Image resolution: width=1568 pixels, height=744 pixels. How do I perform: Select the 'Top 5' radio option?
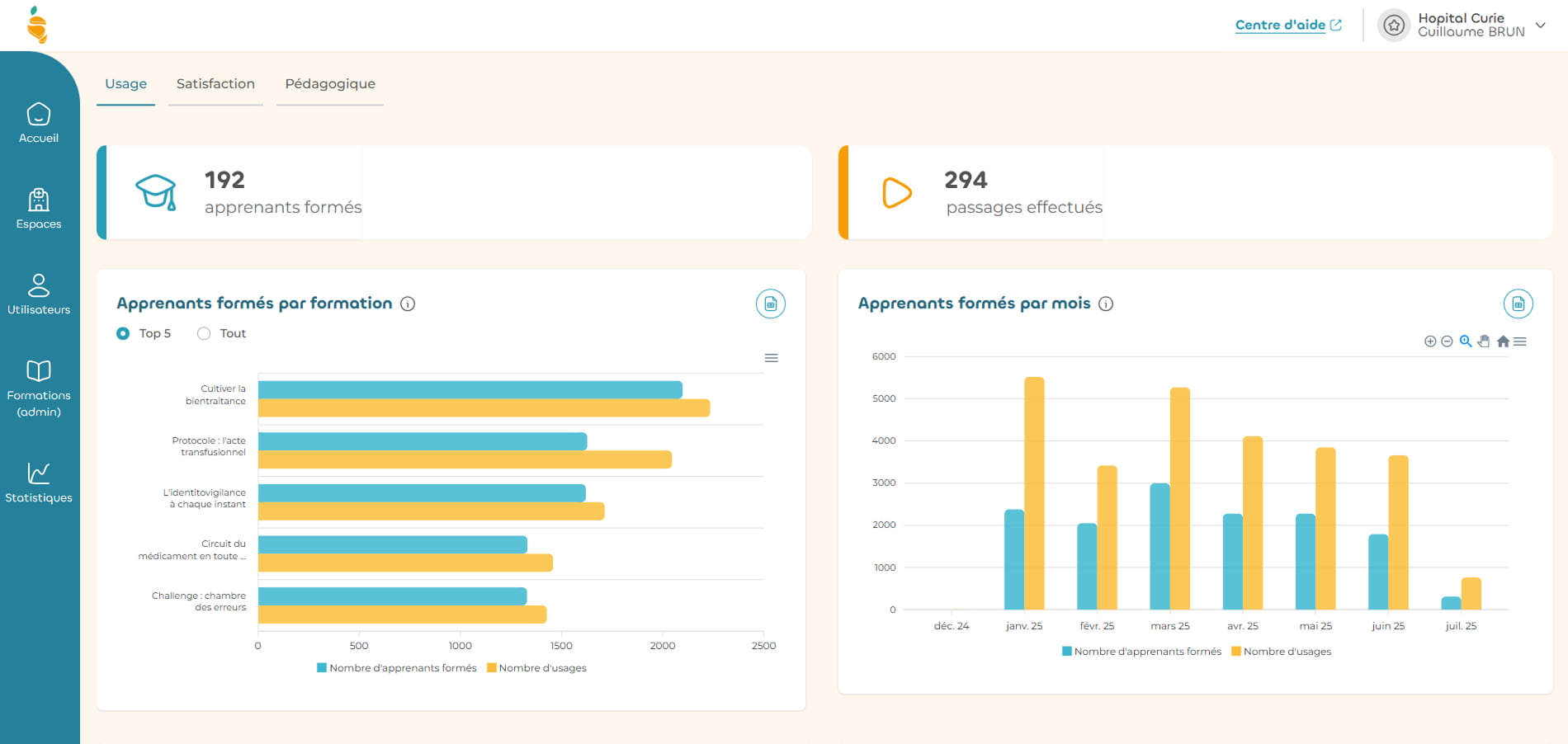point(123,333)
